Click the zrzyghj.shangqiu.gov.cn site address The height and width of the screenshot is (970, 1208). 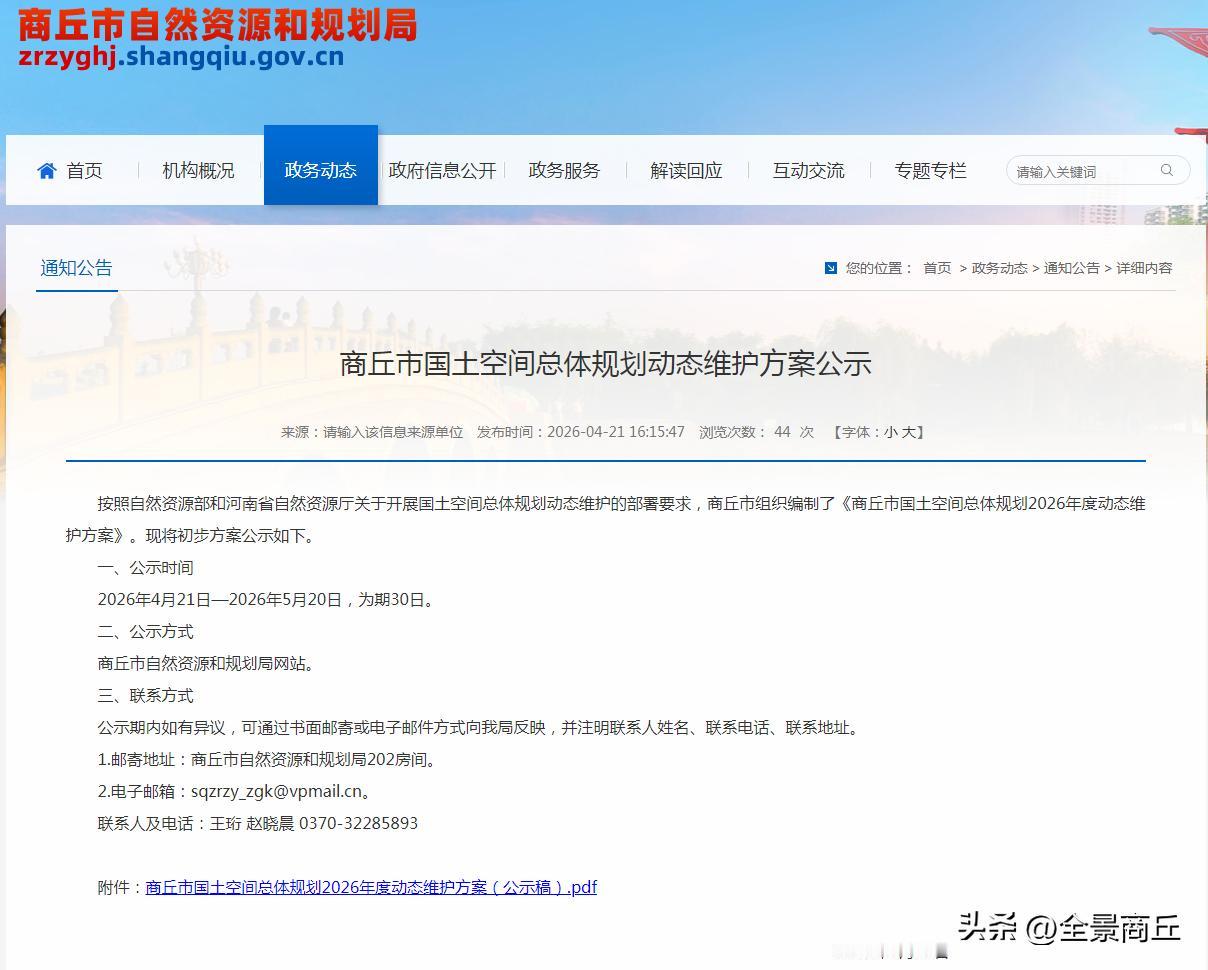[181, 57]
